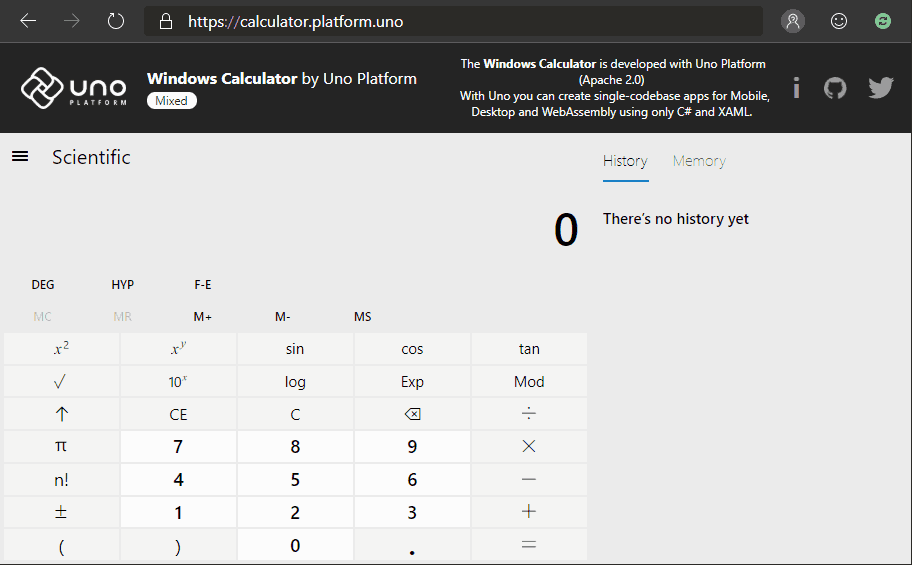
Task: Click the browser profile avatar icon
Action: 793,22
